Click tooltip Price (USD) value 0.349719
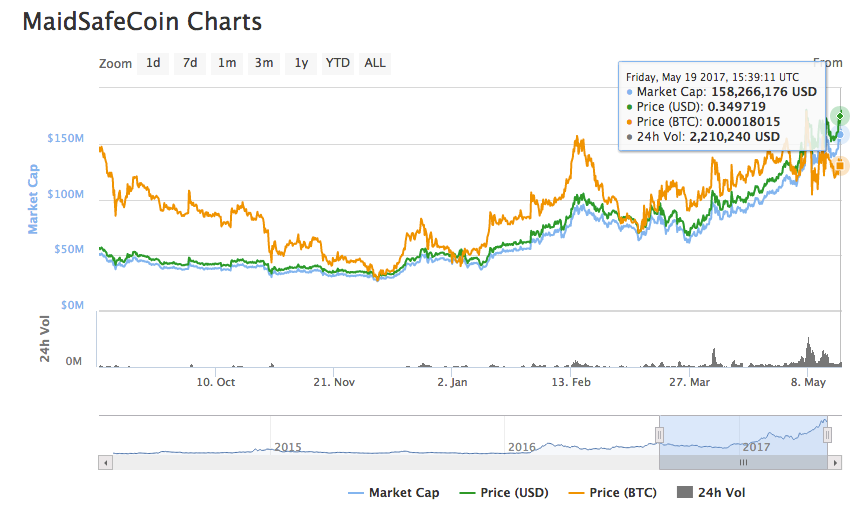Image resolution: width=850 pixels, height=525 pixels. (x=736, y=107)
